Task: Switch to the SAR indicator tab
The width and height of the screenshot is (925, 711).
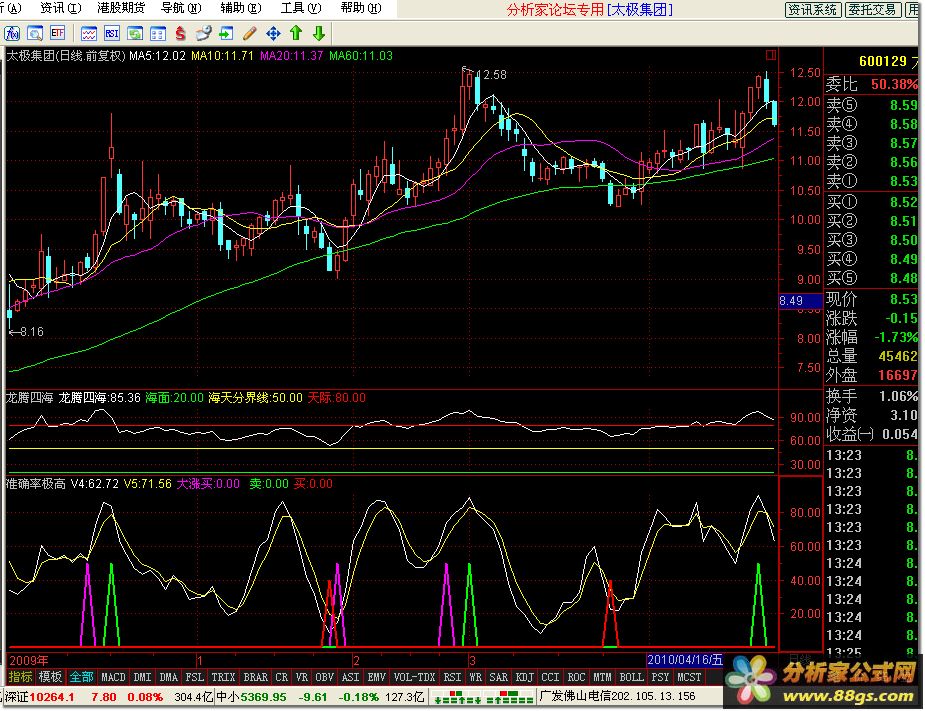Action: point(499,677)
